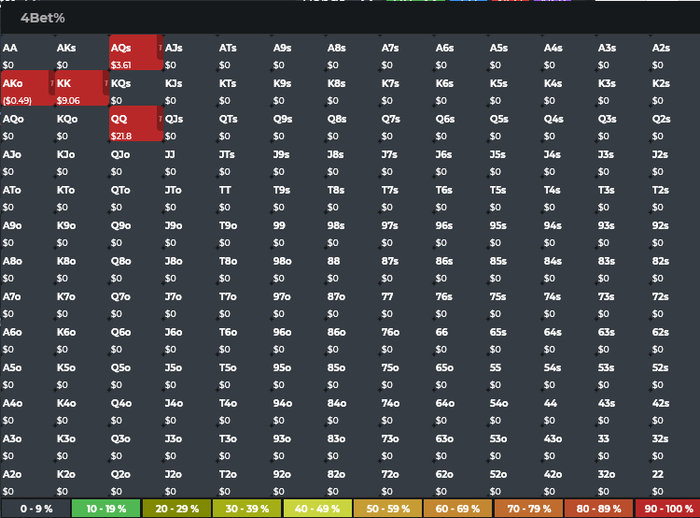Select the A2o hand cell
This screenshot has height=518, width=700.
point(28,479)
